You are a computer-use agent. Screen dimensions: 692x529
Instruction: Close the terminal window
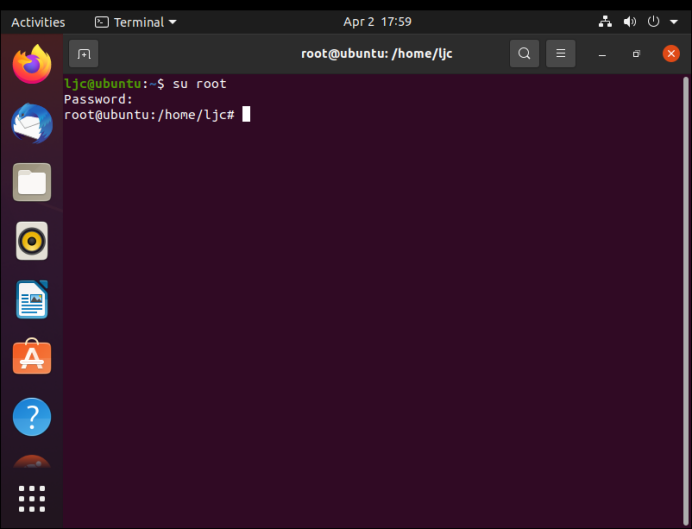point(671,54)
